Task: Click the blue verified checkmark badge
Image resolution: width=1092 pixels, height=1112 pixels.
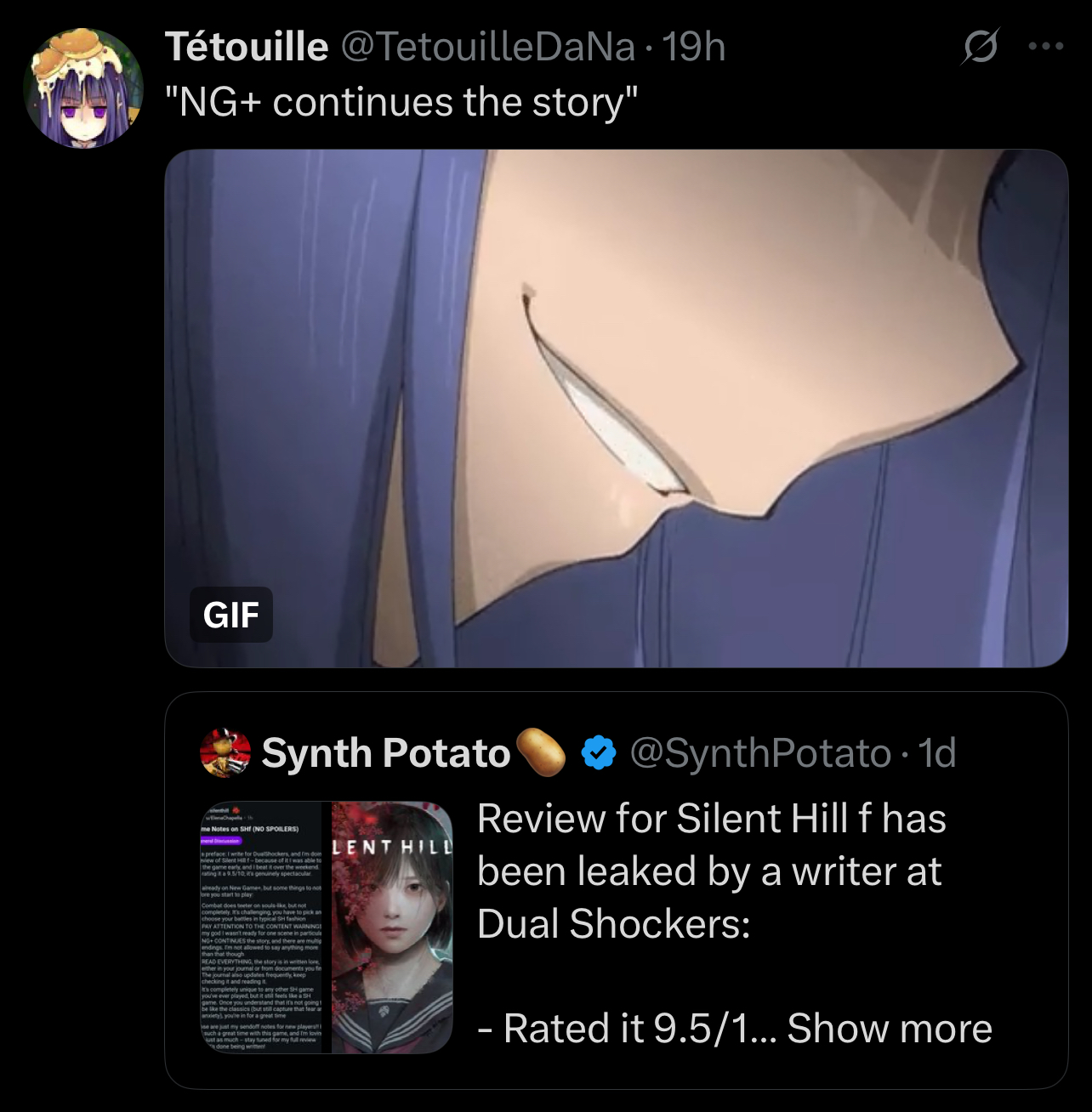Action: click(x=599, y=752)
